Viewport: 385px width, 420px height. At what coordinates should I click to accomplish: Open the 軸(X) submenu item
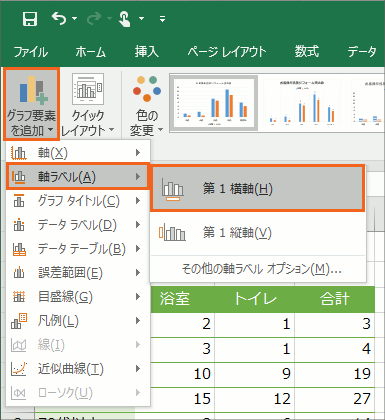coord(78,153)
